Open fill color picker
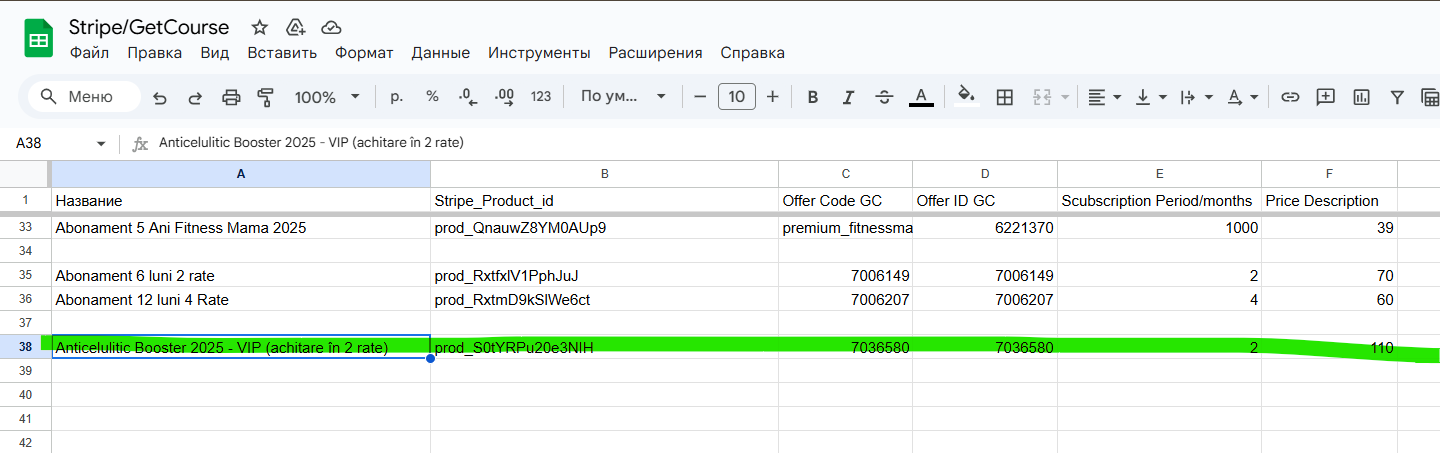1444x453 pixels. (966, 97)
